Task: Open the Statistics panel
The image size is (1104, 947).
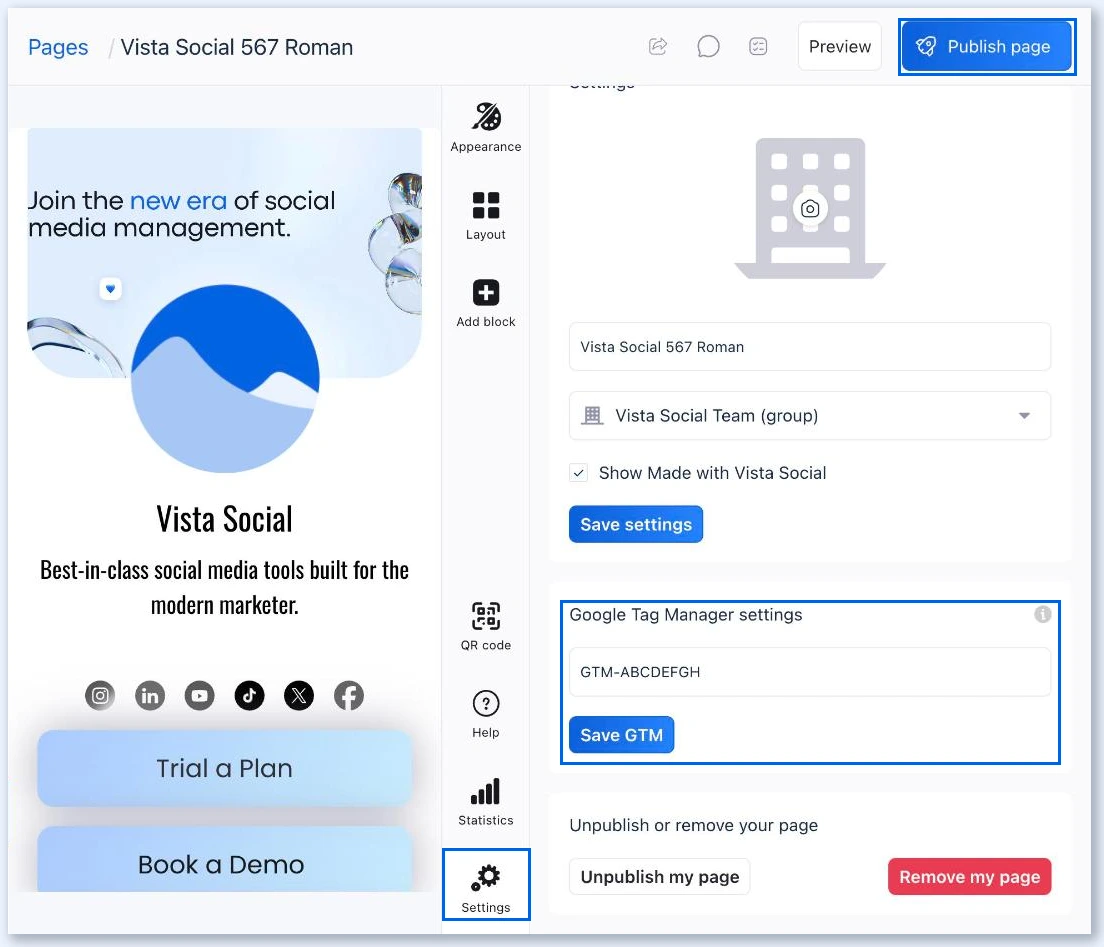Action: pyautogui.click(x=486, y=801)
